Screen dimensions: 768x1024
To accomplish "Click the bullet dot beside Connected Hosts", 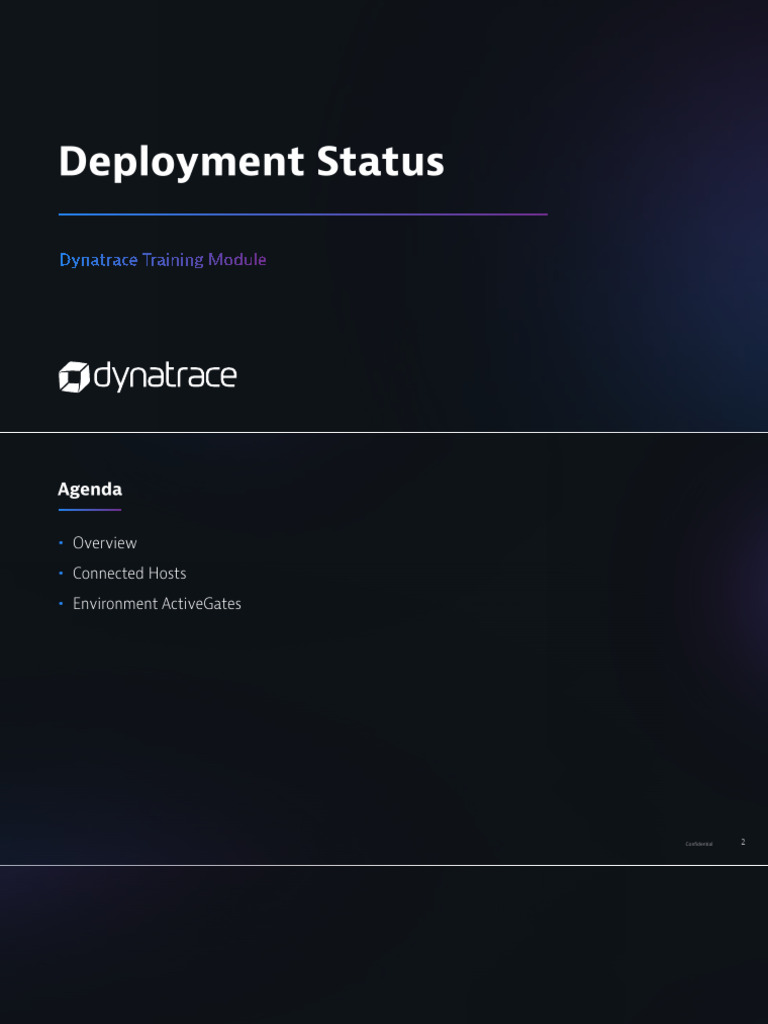I will click(x=61, y=573).
